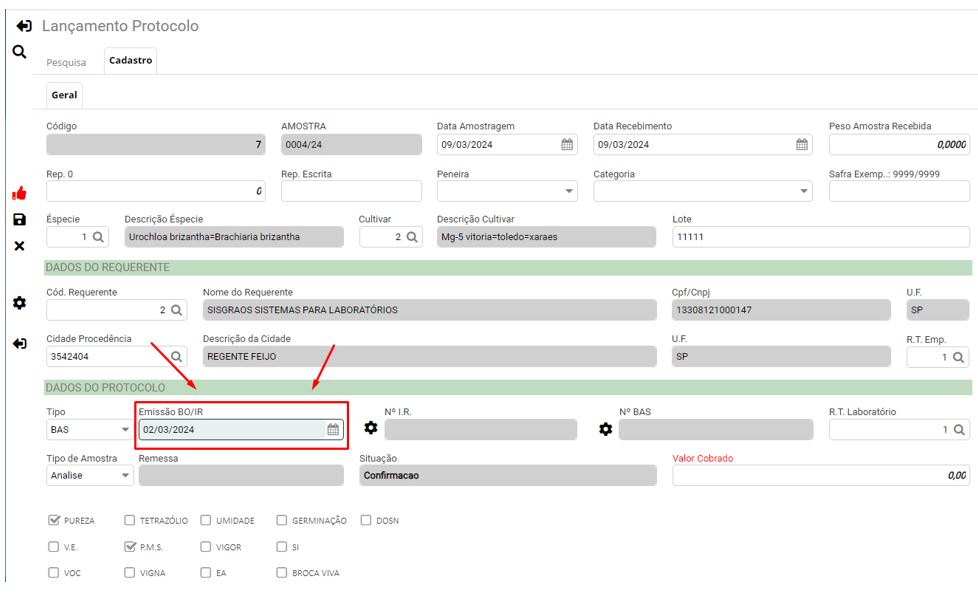This screenshot has height=602, width=978.
Task: Open calendar picker for Emissão BO/IR
Action: 333,430
